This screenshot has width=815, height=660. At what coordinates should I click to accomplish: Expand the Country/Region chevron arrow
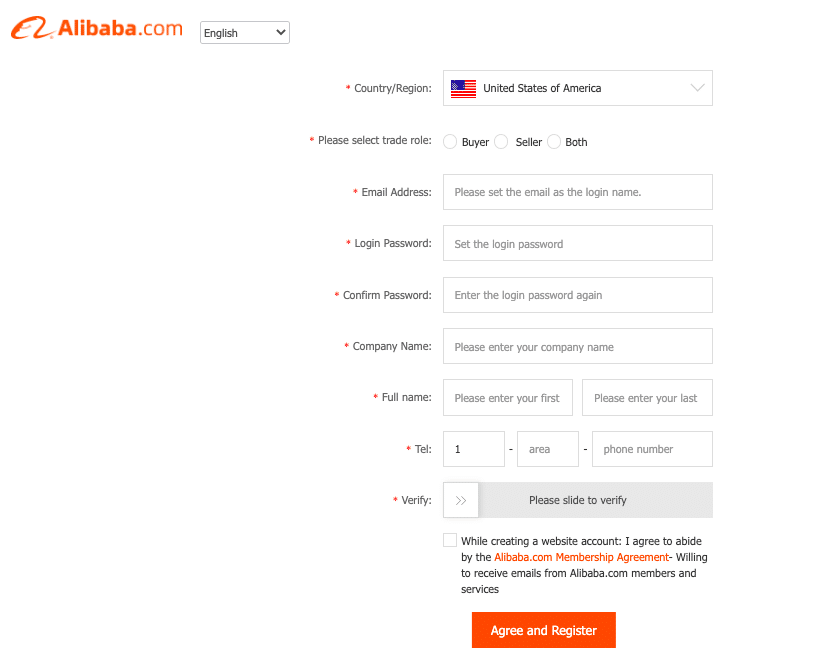pos(697,88)
